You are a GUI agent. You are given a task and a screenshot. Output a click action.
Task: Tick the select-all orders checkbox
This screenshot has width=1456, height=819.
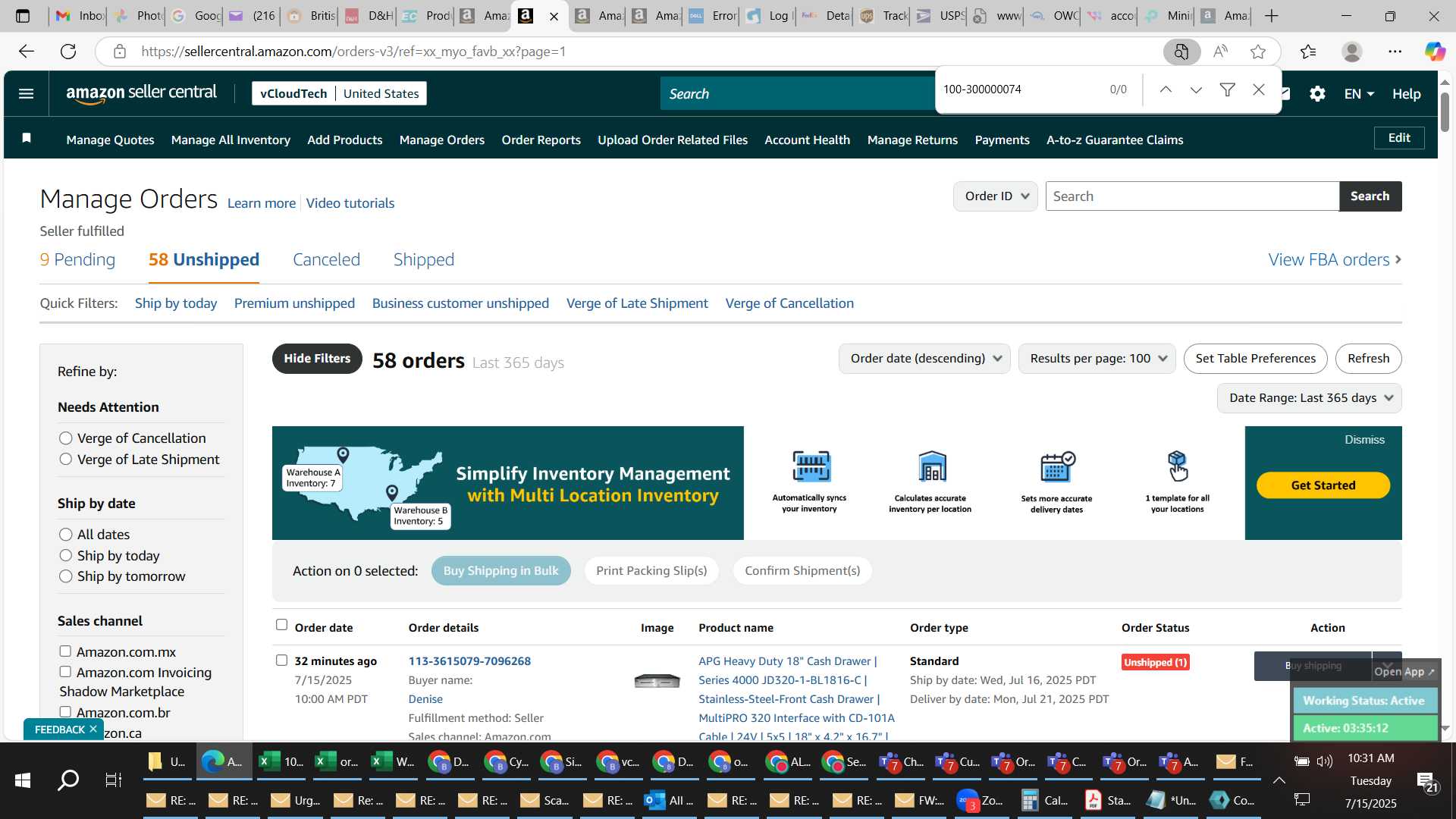click(x=281, y=625)
